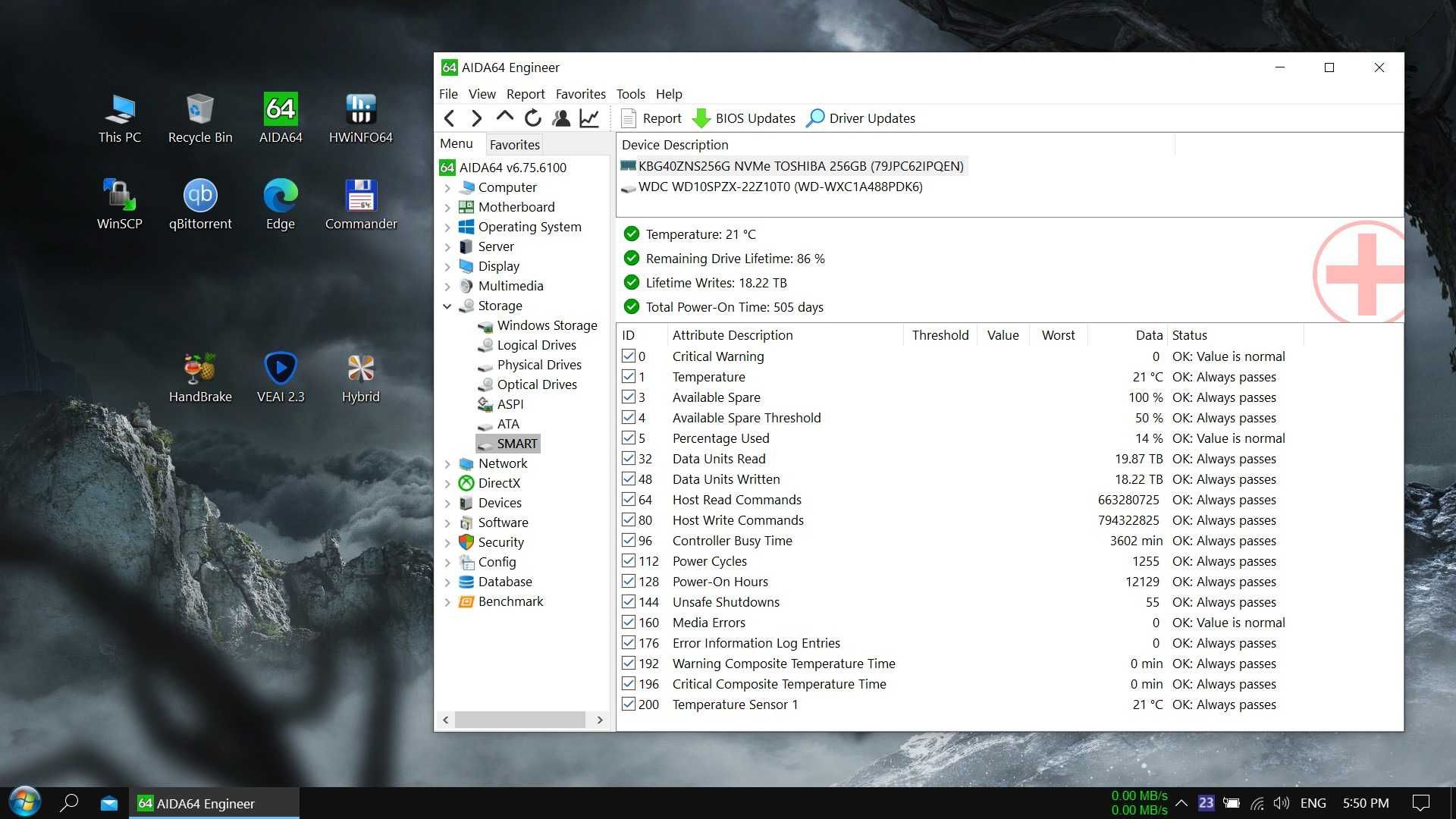Uncheck the Temperature attribute checkbox (ID 1)
The width and height of the screenshot is (1456, 819).
pos(629,376)
